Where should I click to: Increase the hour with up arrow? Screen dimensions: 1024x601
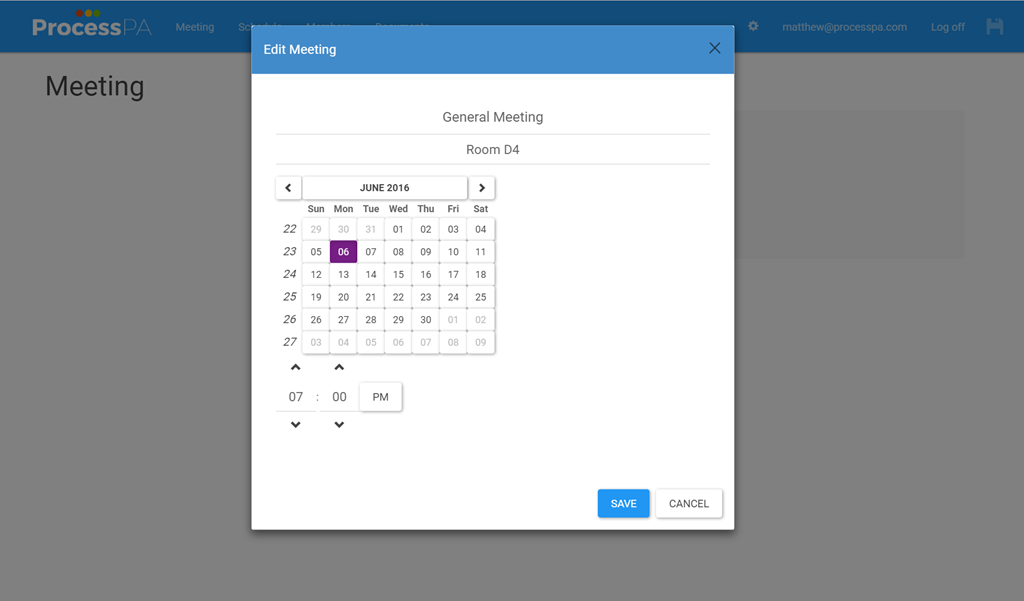click(295, 368)
